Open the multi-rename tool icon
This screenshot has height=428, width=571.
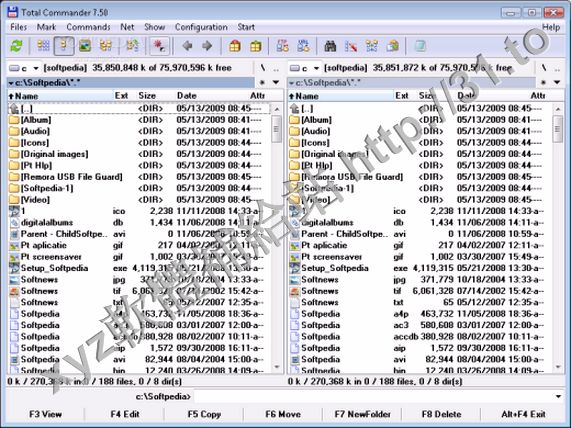[351, 46]
